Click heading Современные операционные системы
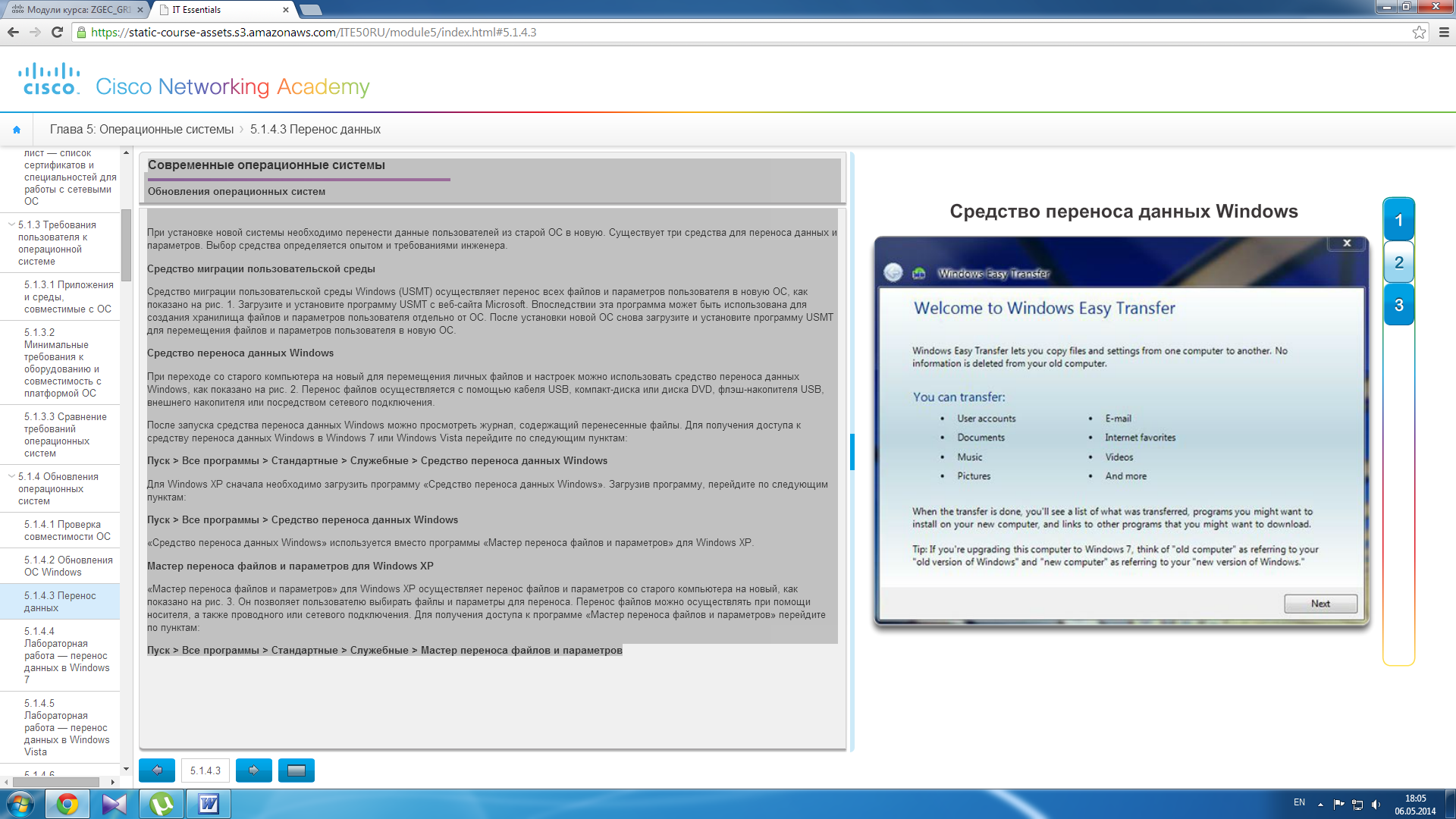 point(266,165)
